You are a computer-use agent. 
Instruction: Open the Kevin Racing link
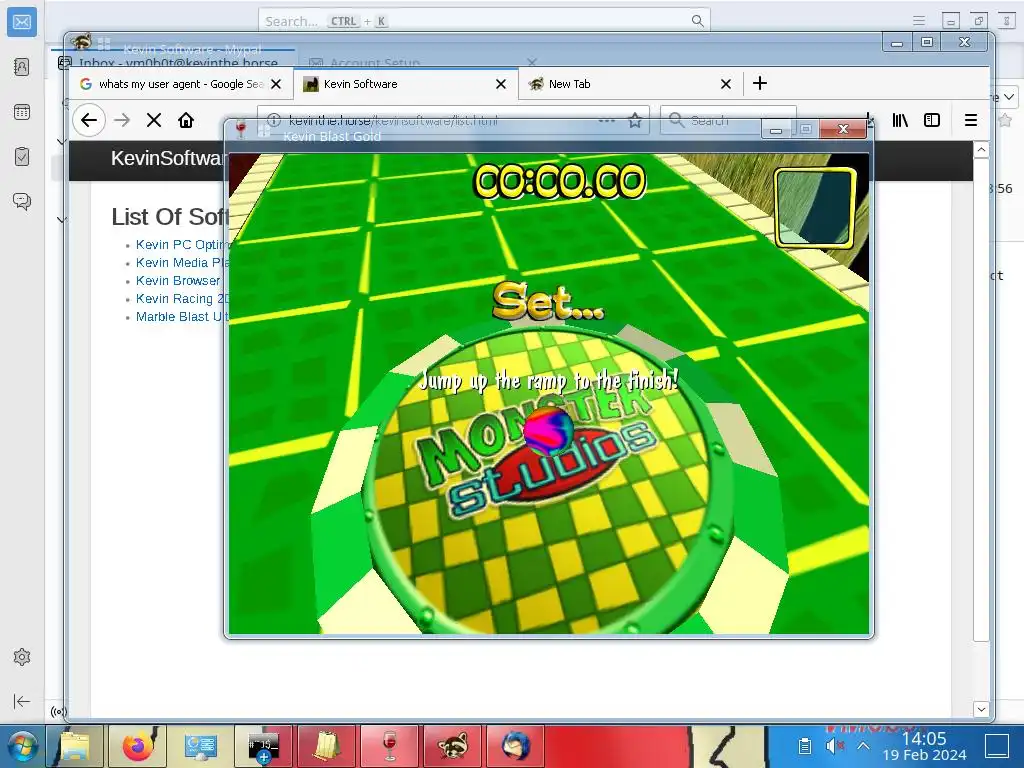pos(182,298)
